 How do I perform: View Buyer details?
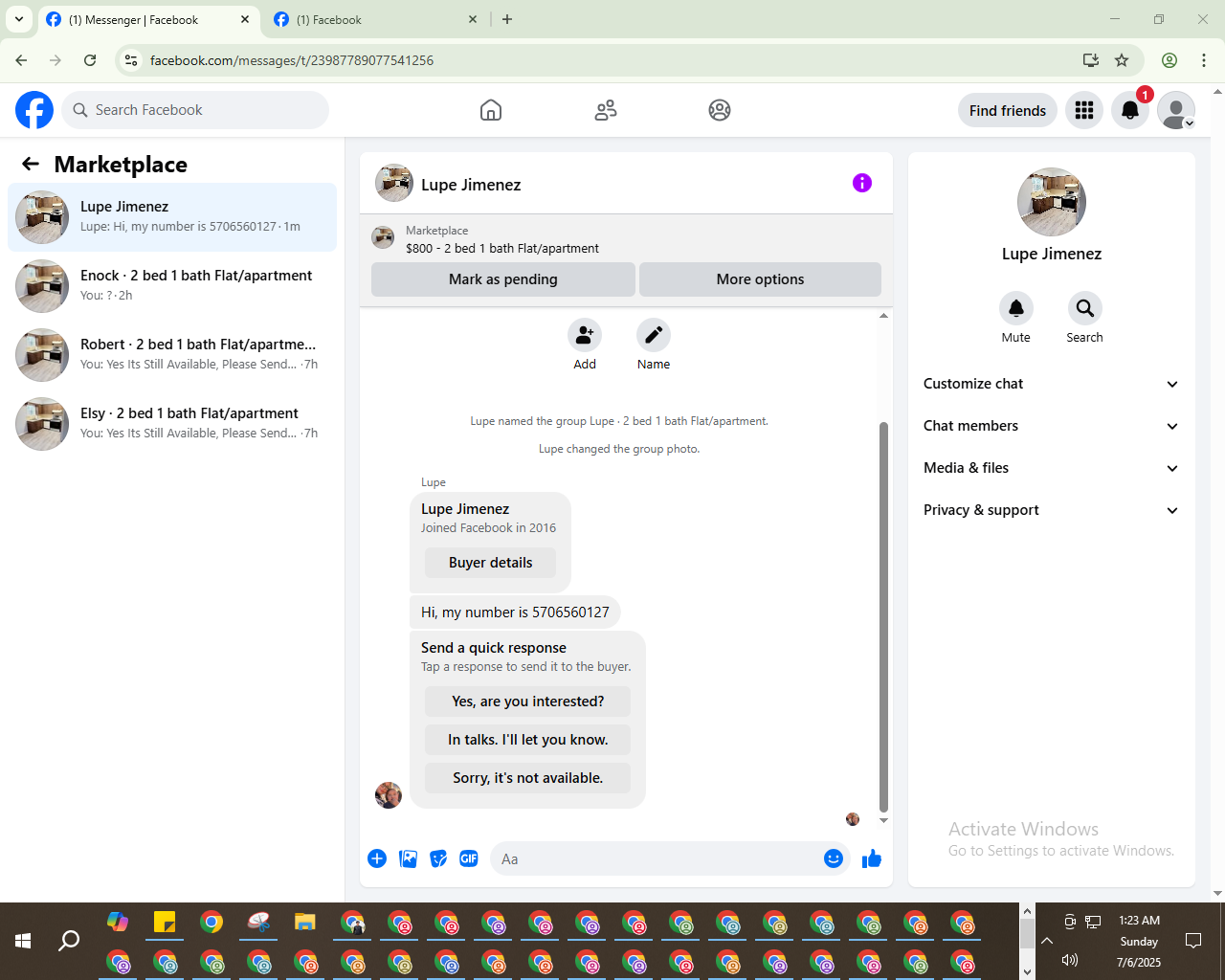490,563
